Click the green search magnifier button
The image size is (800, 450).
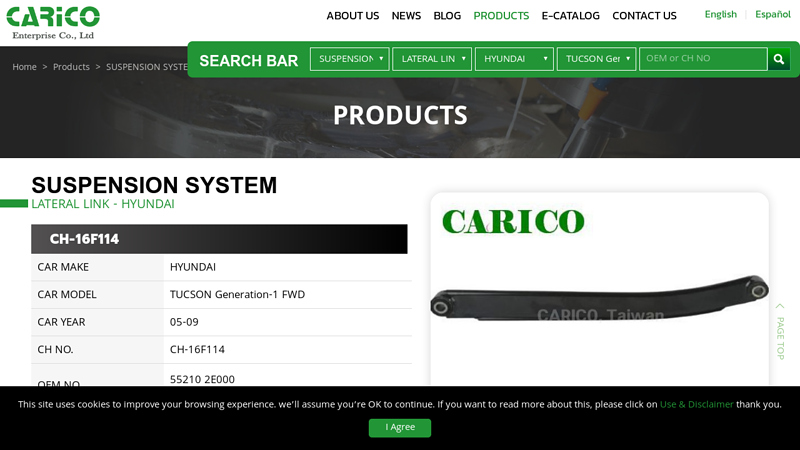[x=779, y=59]
